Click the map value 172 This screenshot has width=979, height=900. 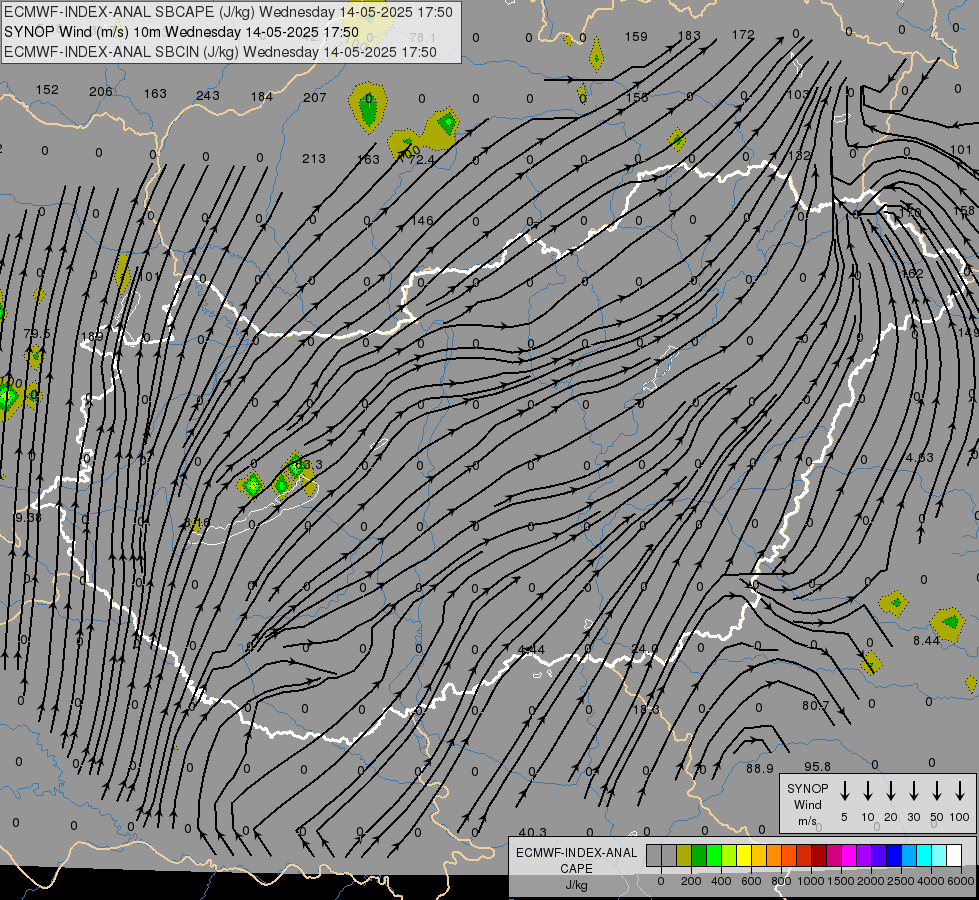click(743, 35)
